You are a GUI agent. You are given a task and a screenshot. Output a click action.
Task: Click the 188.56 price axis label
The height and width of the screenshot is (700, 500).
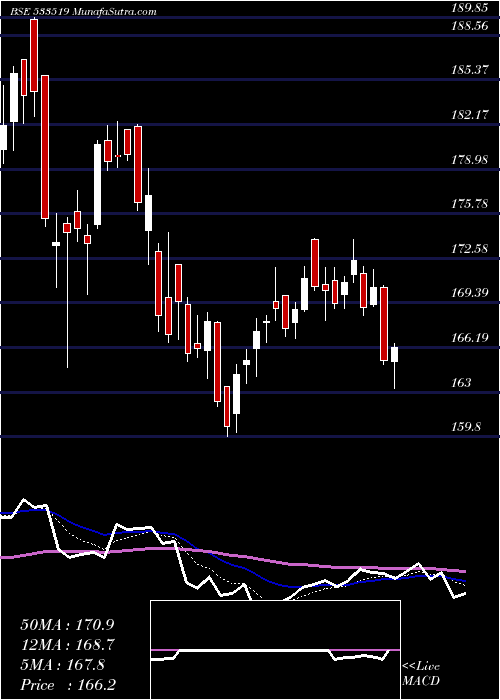point(470,26)
